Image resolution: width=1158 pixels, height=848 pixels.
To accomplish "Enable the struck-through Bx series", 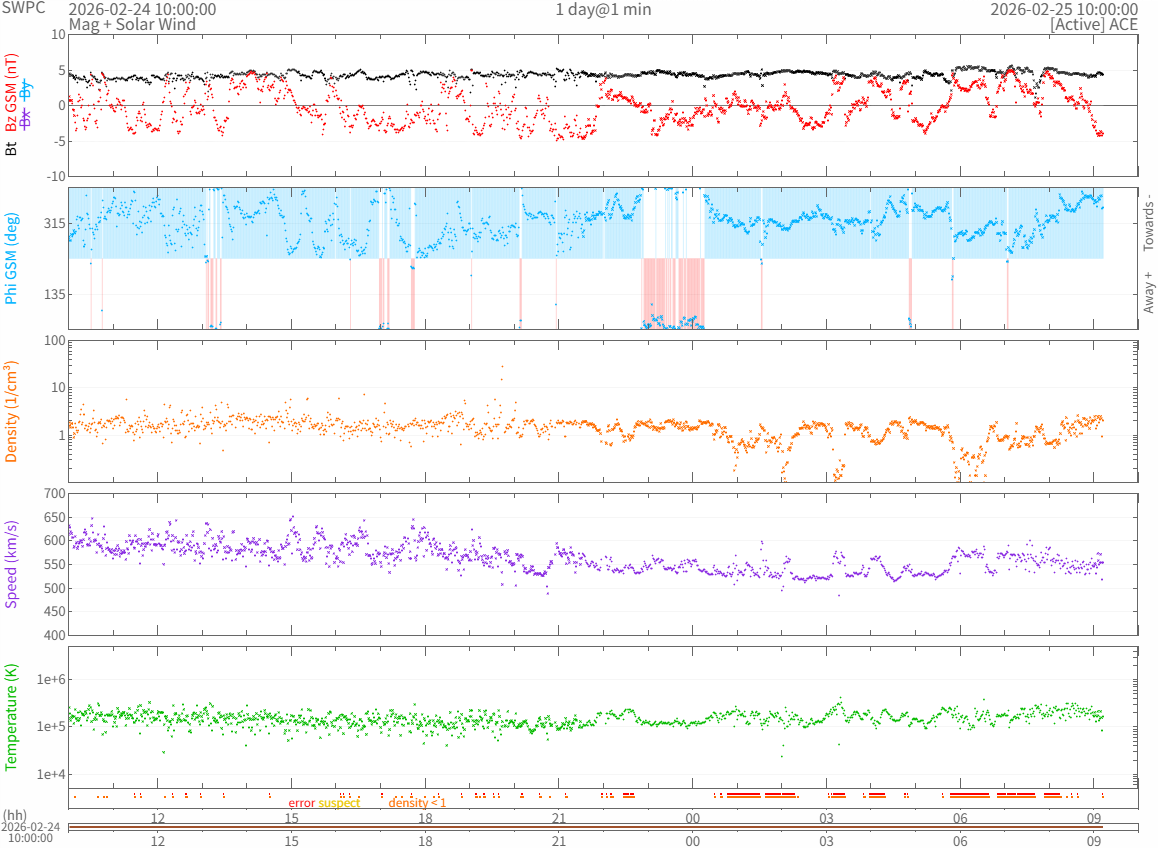I will (x=26, y=117).
